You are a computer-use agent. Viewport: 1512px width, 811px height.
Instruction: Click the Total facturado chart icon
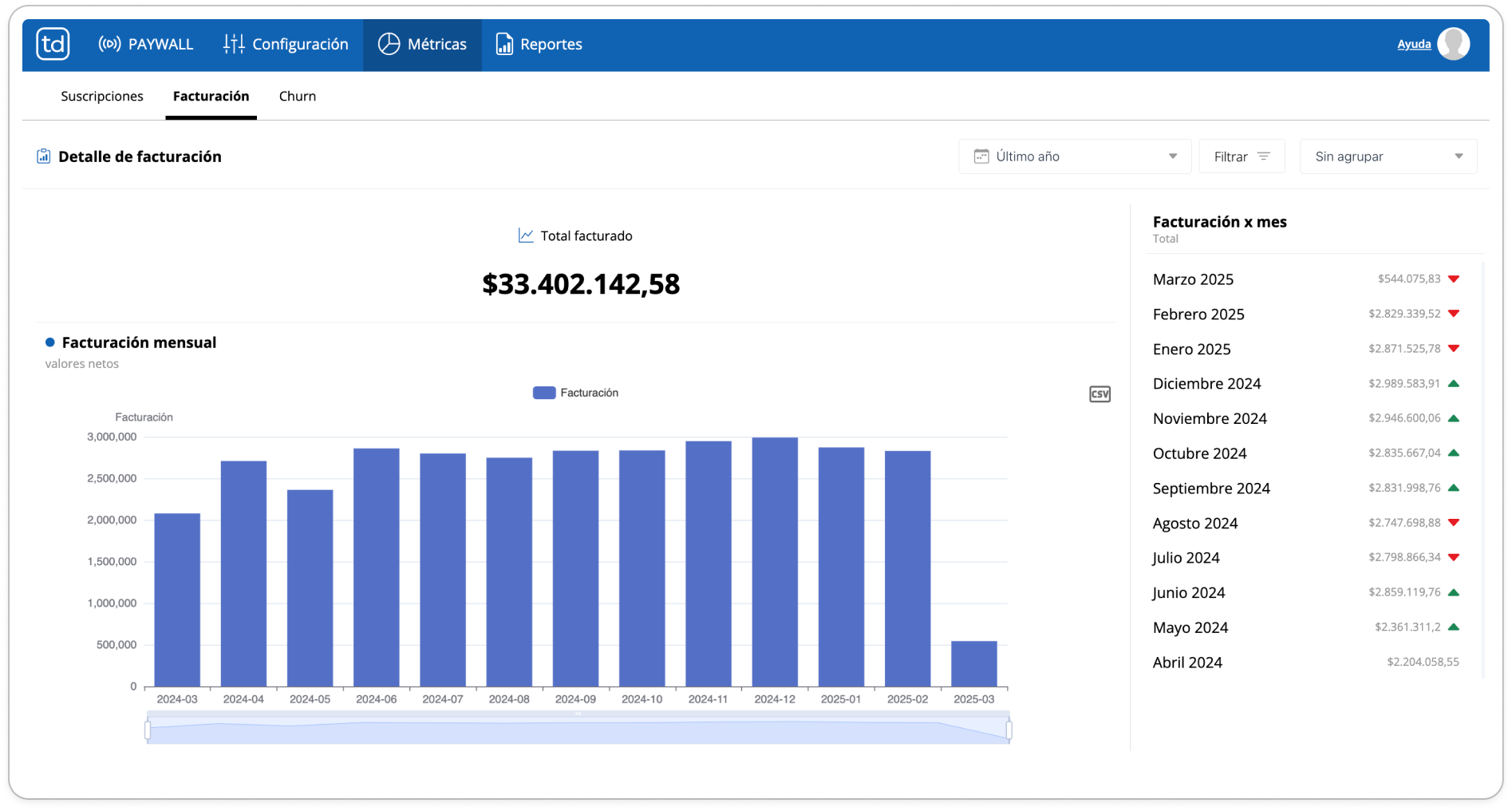click(526, 235)
